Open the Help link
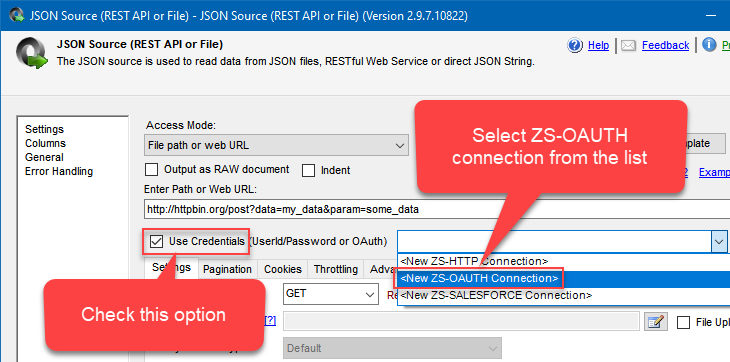730x362 pixels. coord(598,45)
